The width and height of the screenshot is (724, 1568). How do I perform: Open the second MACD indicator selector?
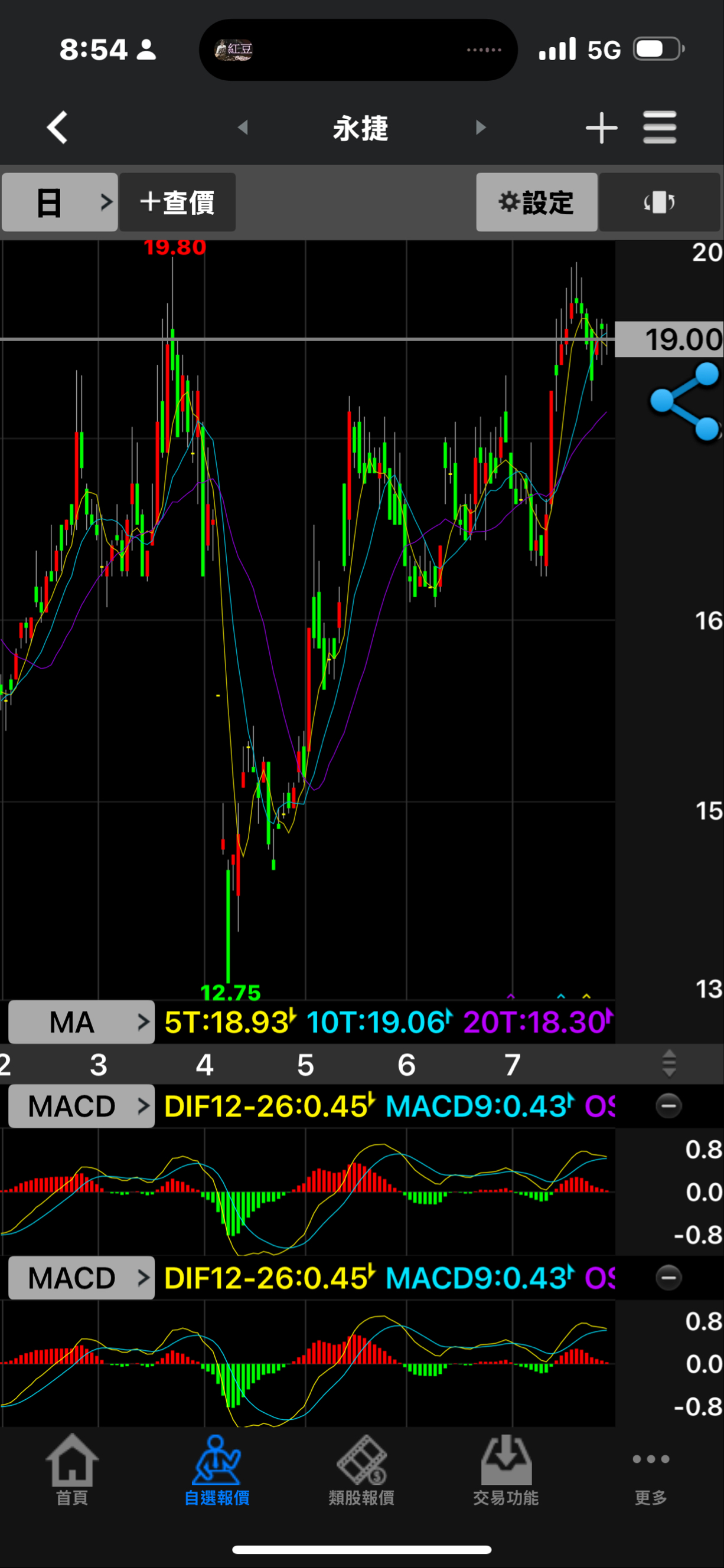tap(81, 1278)
